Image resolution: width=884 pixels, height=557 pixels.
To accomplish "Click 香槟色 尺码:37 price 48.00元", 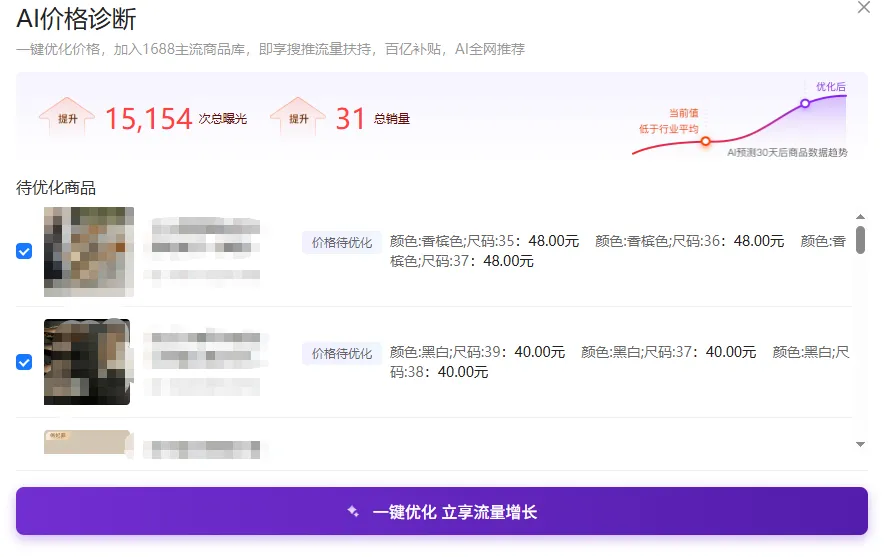I will point(509,261).
